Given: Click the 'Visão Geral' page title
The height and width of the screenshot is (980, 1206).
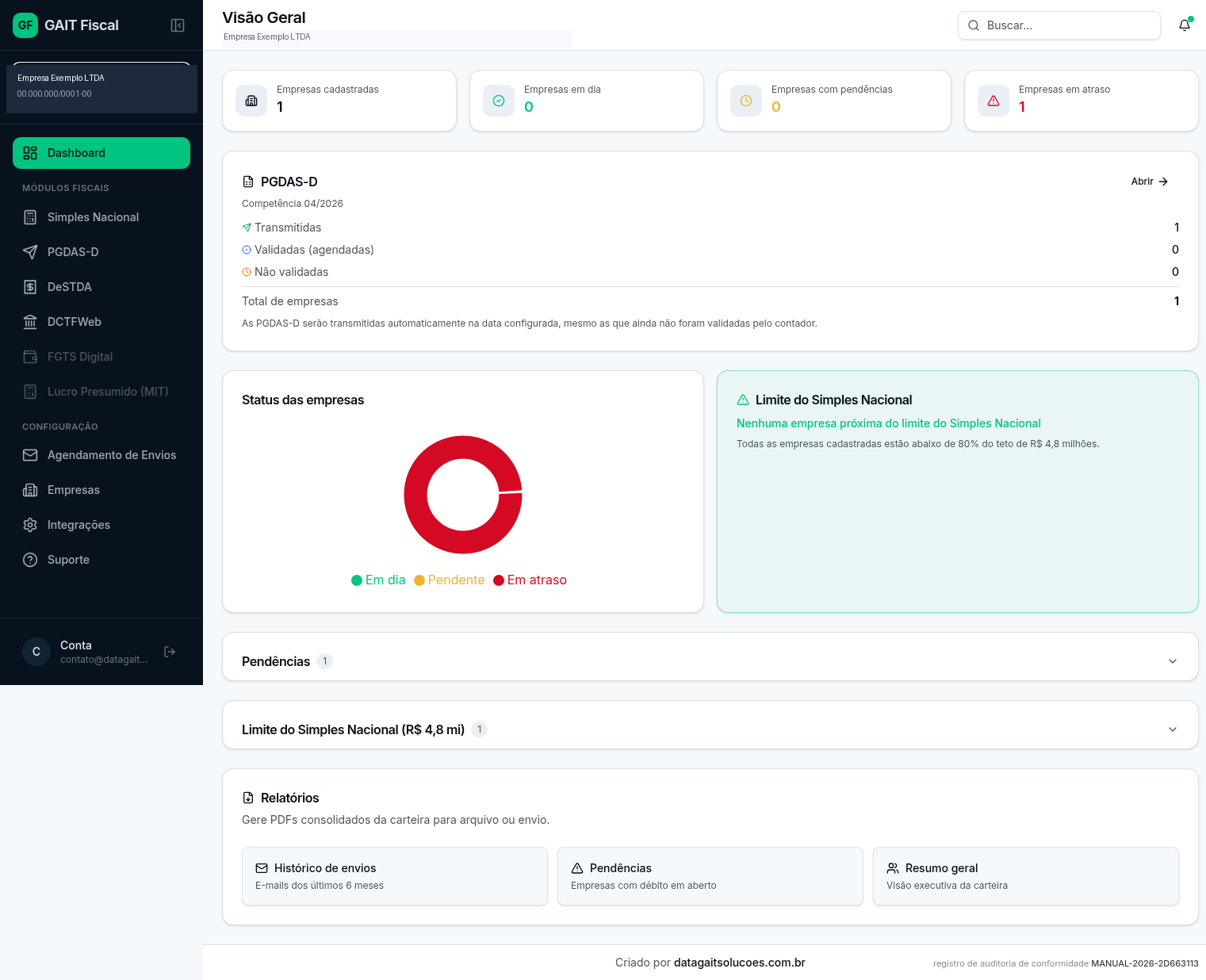Looking at the screenshot, I should (x=264, y=17).
